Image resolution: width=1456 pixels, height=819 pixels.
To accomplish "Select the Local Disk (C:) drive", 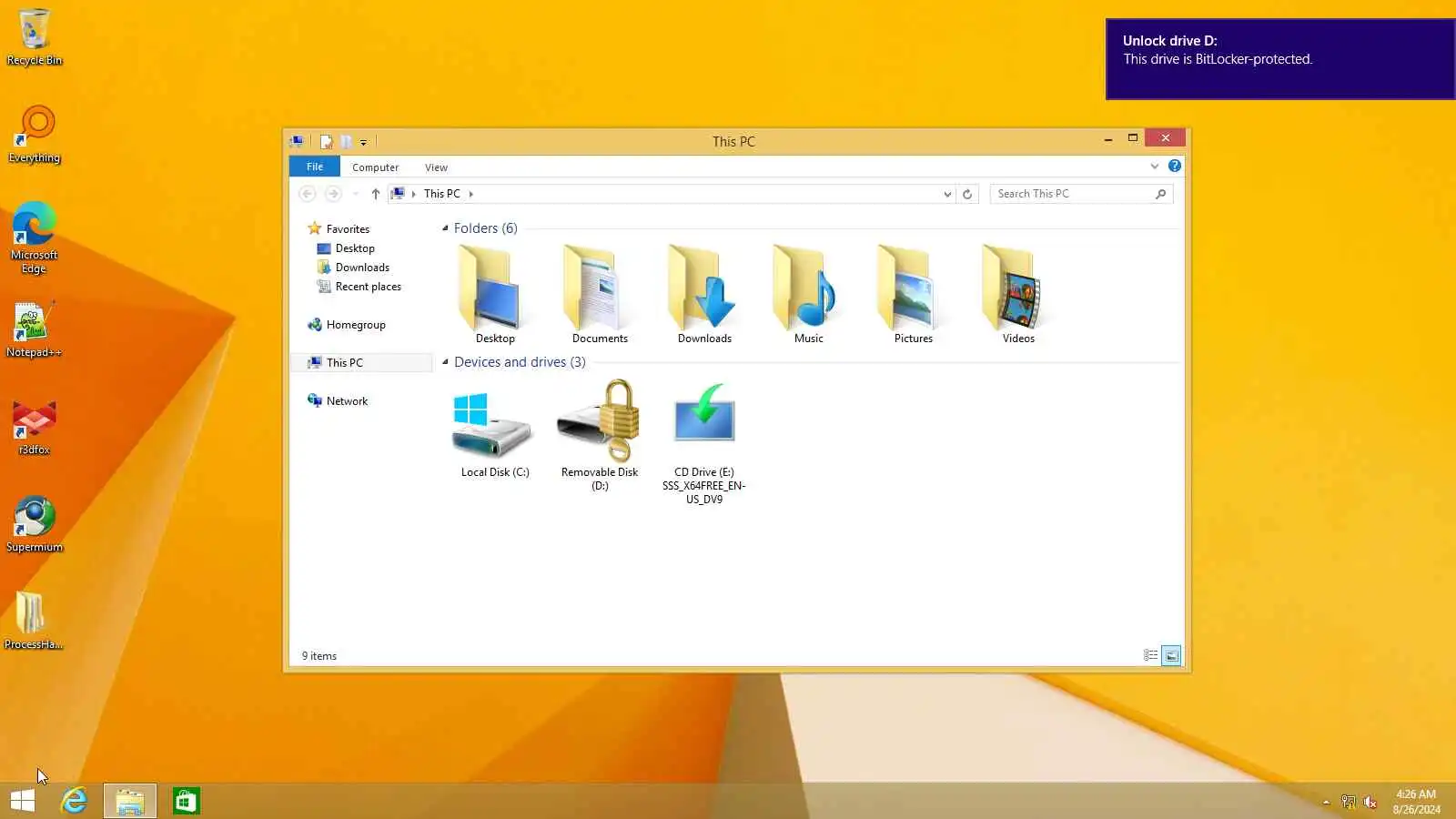I will tap(495, 429).
